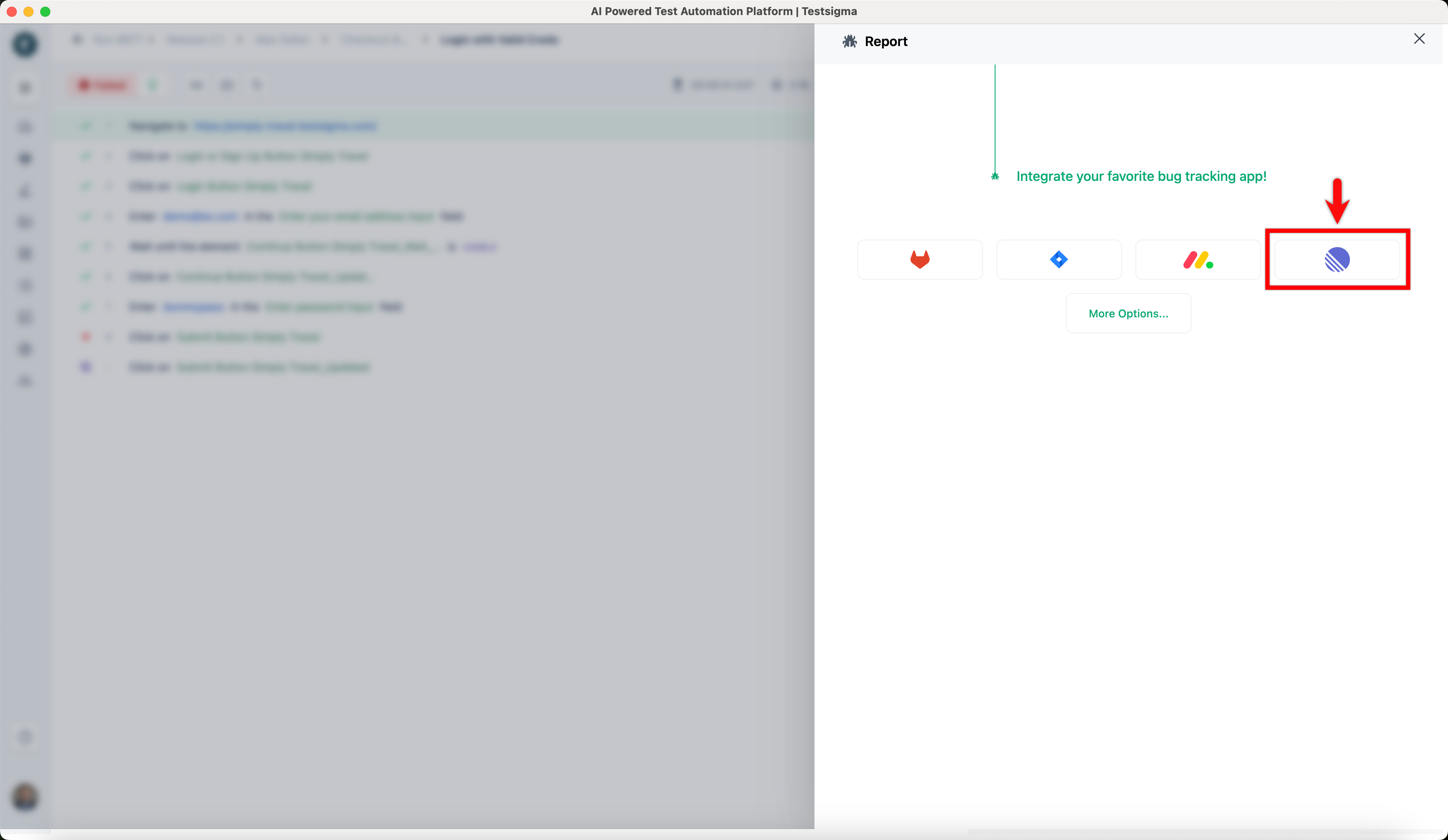Image resolution: width=1448 pixels, height=840 pixels.
Task: Click the back arrow in the breadcrumb
Action: (78, 39)
